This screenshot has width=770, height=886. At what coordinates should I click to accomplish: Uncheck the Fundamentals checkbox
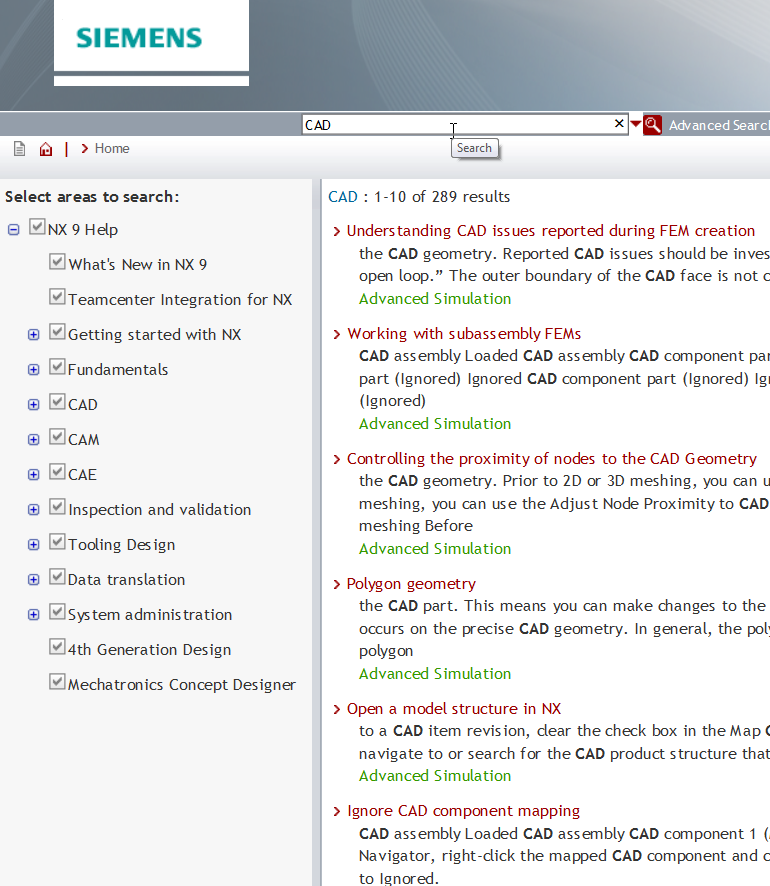click(x=57, y=367)
